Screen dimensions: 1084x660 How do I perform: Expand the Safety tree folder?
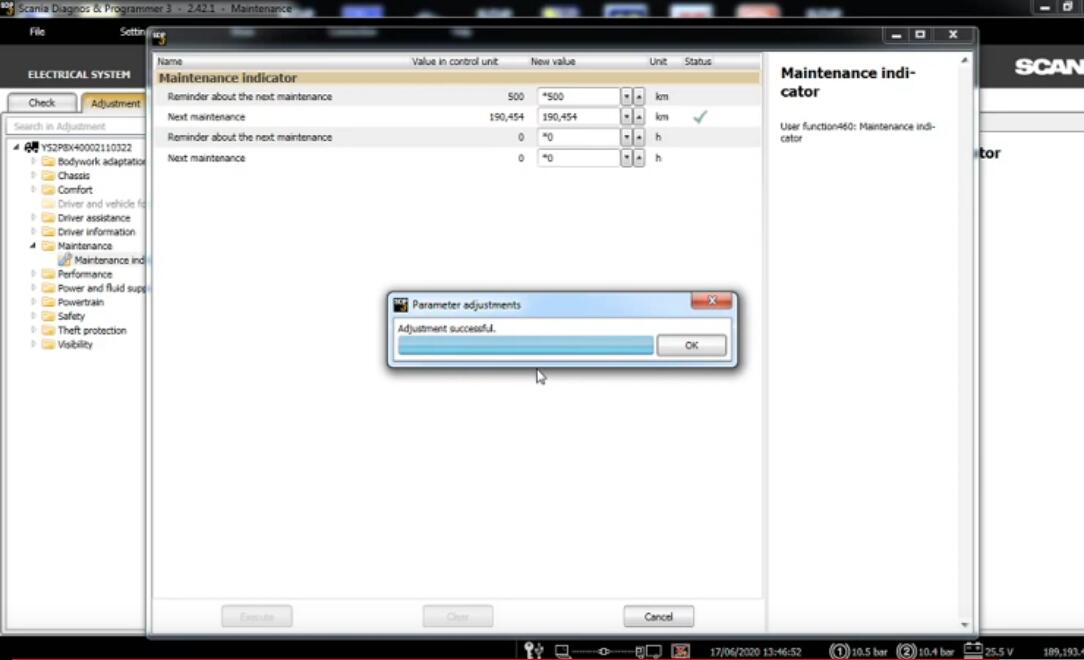point(33,316)
